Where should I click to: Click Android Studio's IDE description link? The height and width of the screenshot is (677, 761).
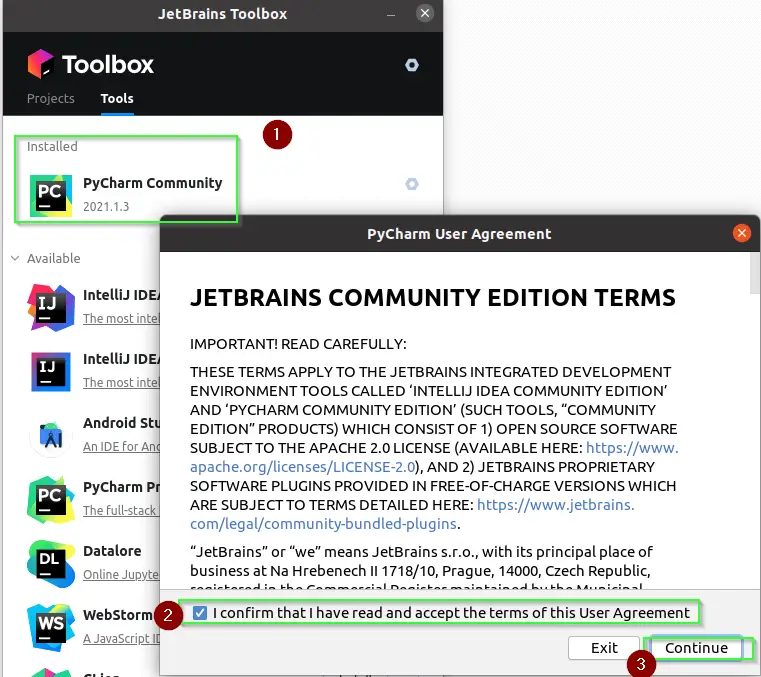pos(121,446)
